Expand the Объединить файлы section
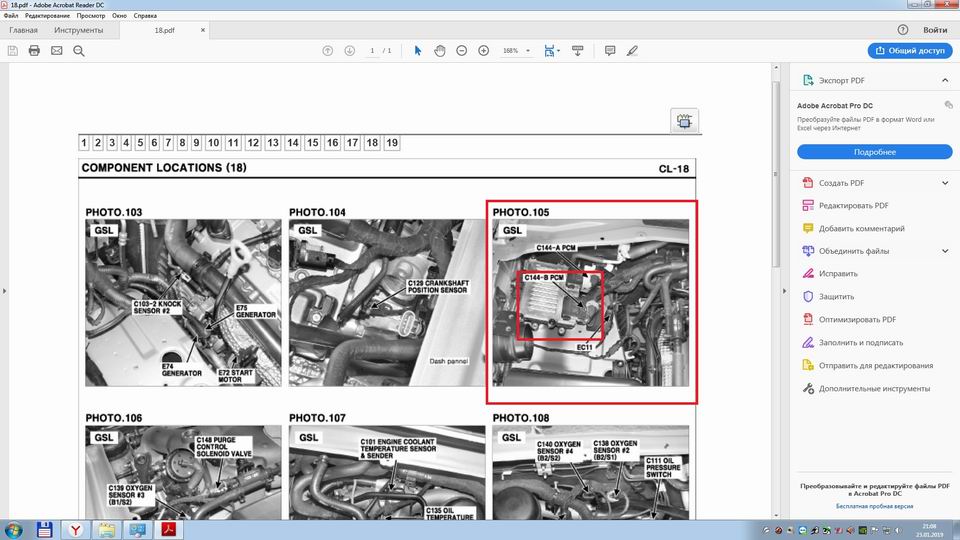 (945, 251)
